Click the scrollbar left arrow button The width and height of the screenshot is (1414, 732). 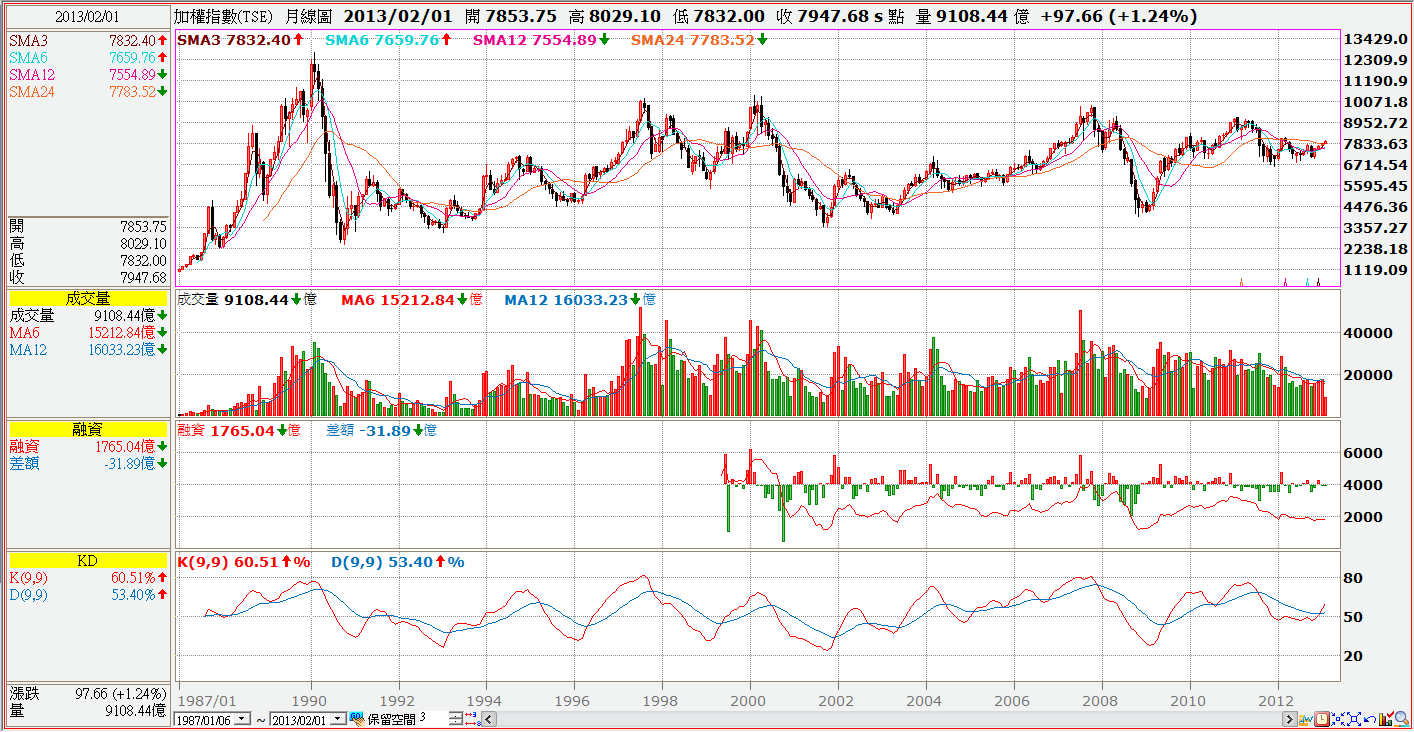[x=490, y=719]
